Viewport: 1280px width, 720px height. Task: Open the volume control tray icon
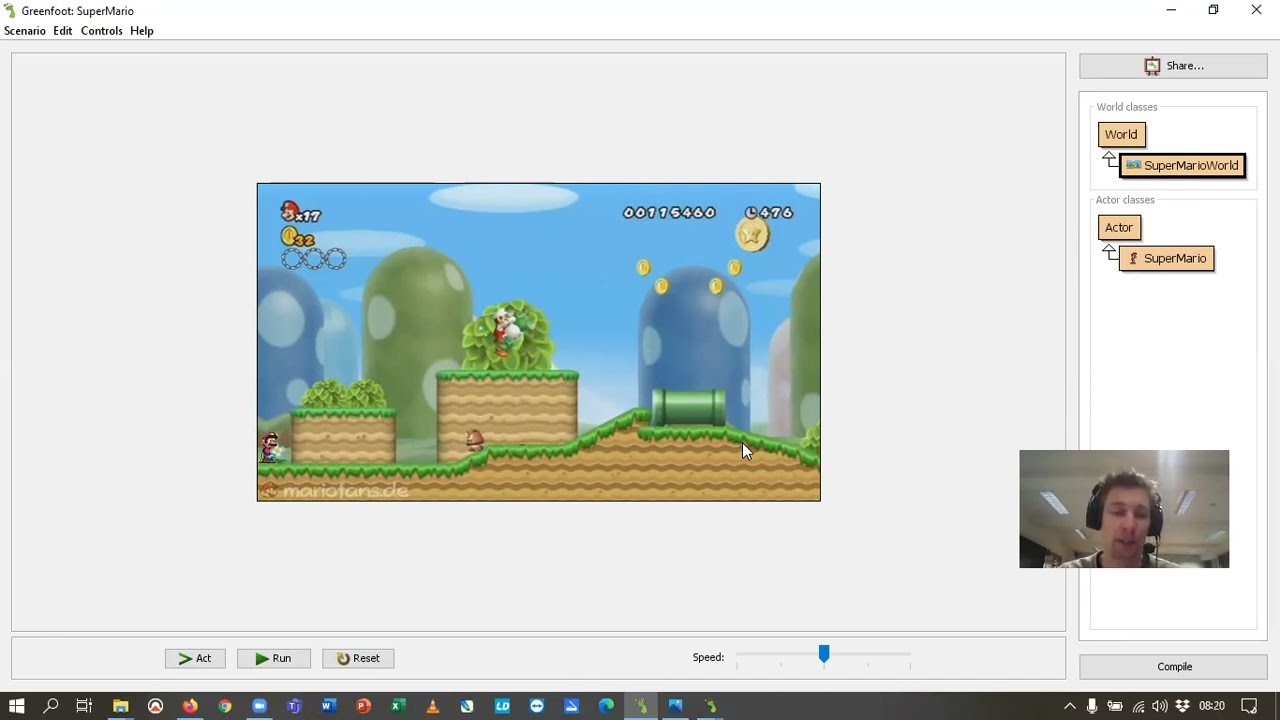1160,706
